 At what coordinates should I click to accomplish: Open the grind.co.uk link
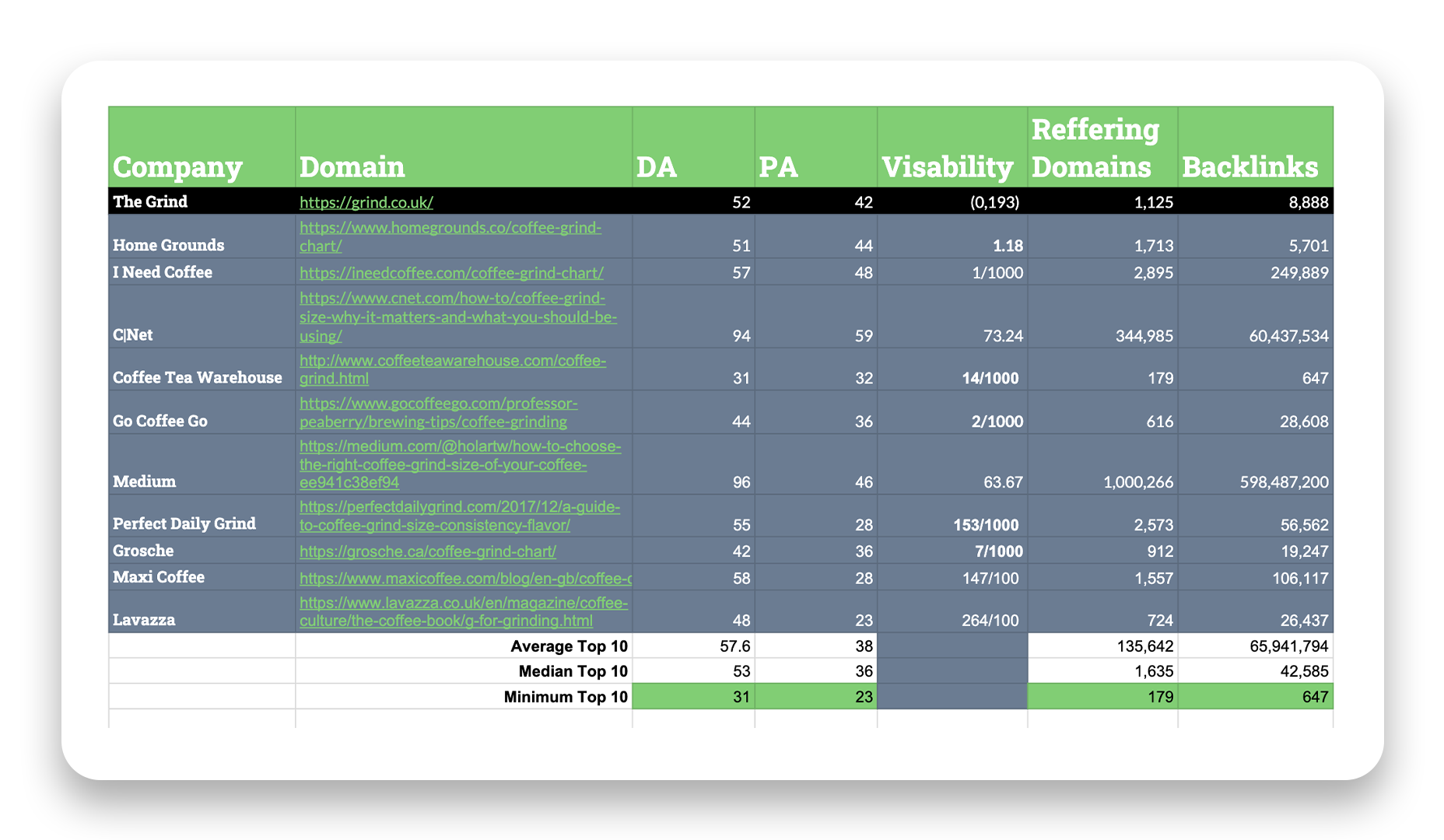[x=366, y=202]
